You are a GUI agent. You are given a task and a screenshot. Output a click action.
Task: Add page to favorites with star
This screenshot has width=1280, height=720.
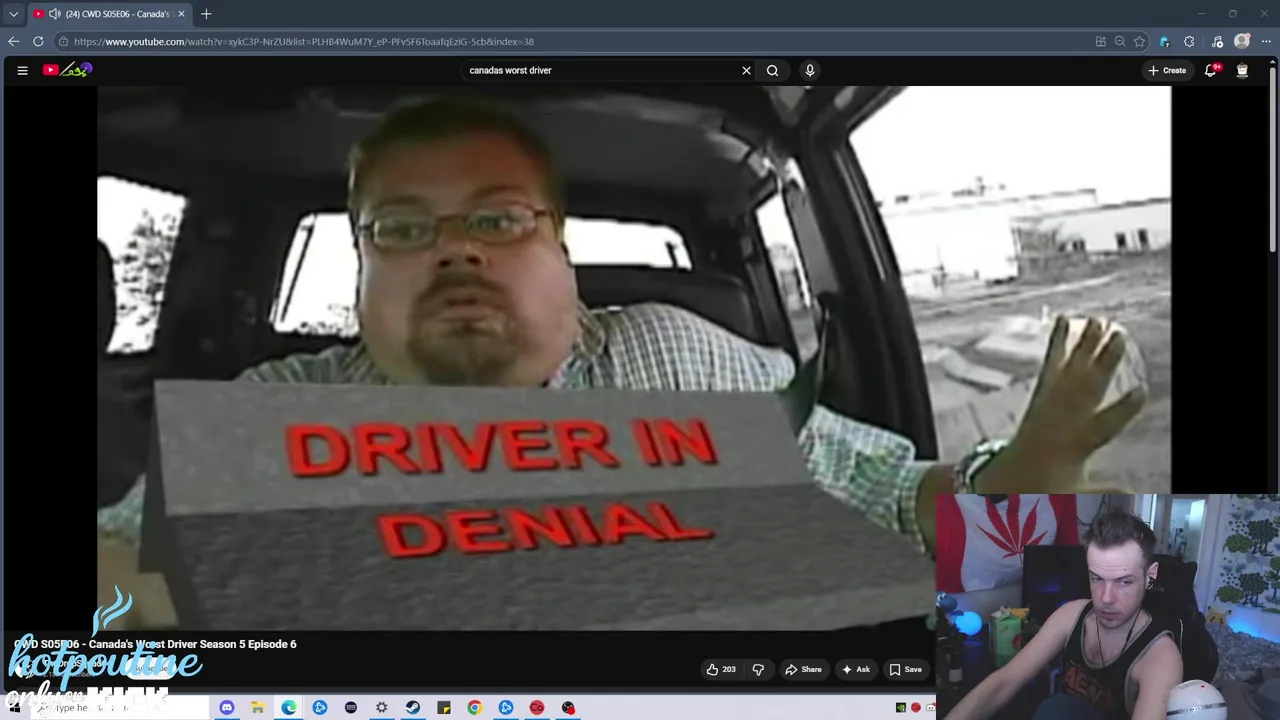[x=1139, y=41]
